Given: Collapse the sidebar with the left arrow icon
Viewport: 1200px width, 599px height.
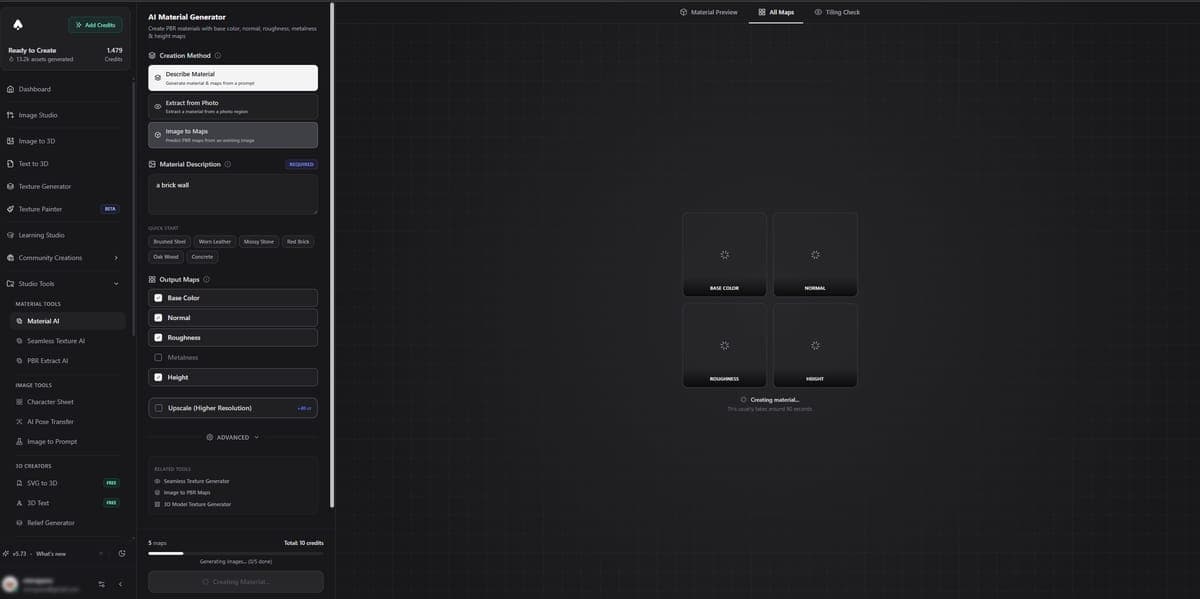Looking at the screenshot, I should click(x=120, y=584).
